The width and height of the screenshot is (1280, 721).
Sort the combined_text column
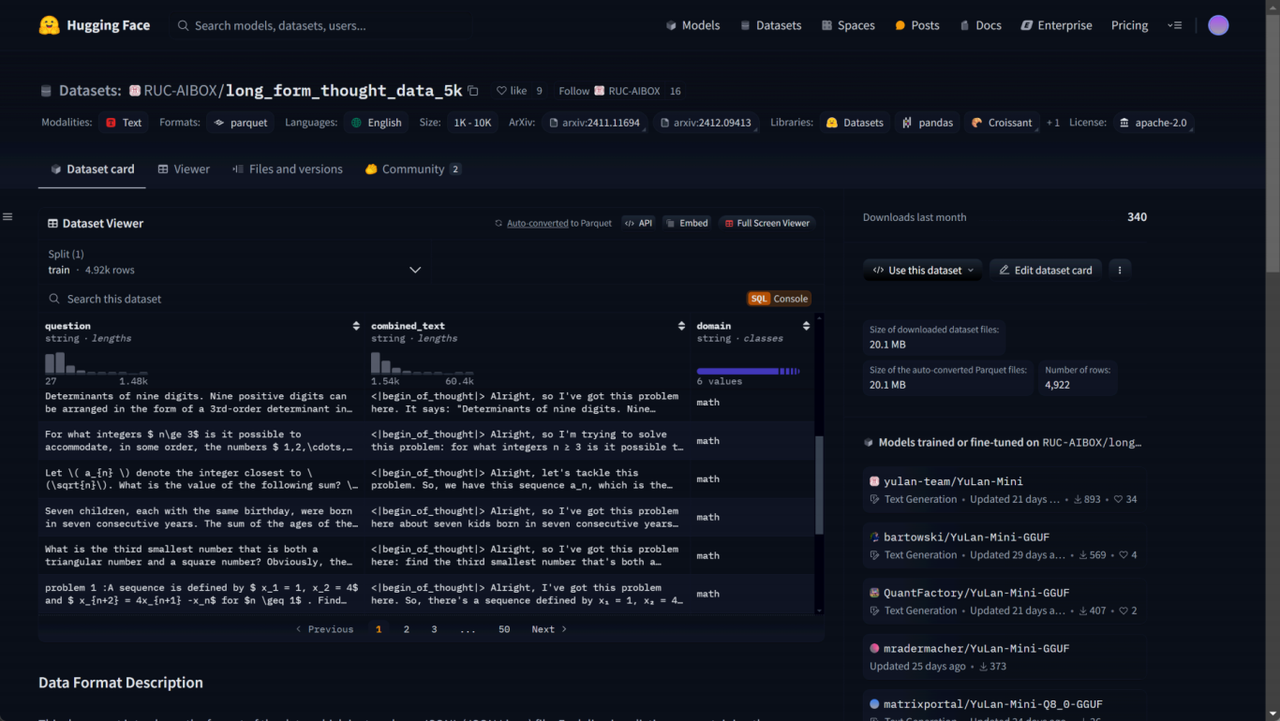(681, 326)
